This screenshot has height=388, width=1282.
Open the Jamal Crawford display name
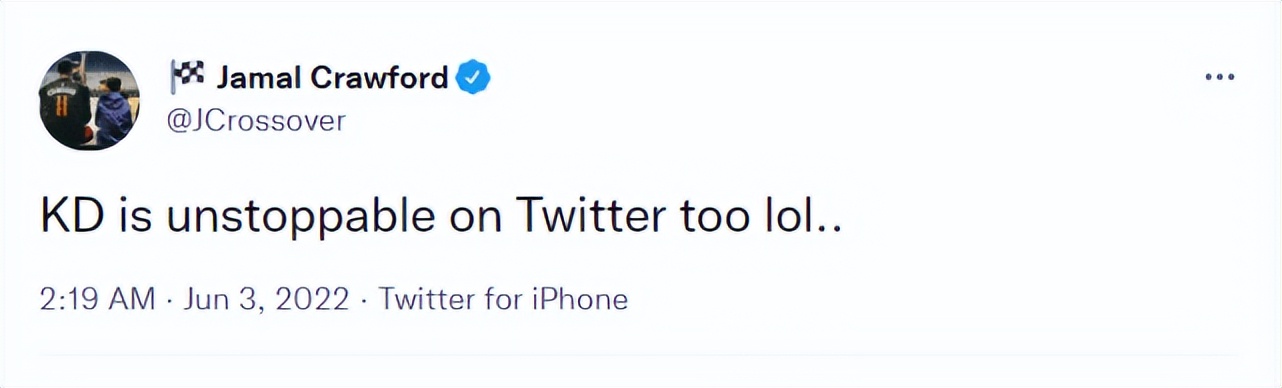point(332,77)
